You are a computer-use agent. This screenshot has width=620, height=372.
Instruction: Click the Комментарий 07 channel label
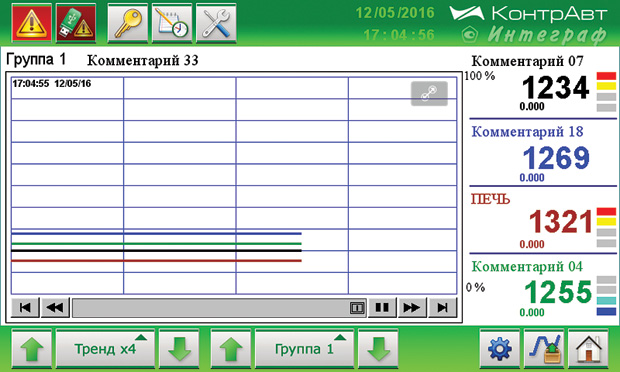pyautogui.click(x=527, y=61)
